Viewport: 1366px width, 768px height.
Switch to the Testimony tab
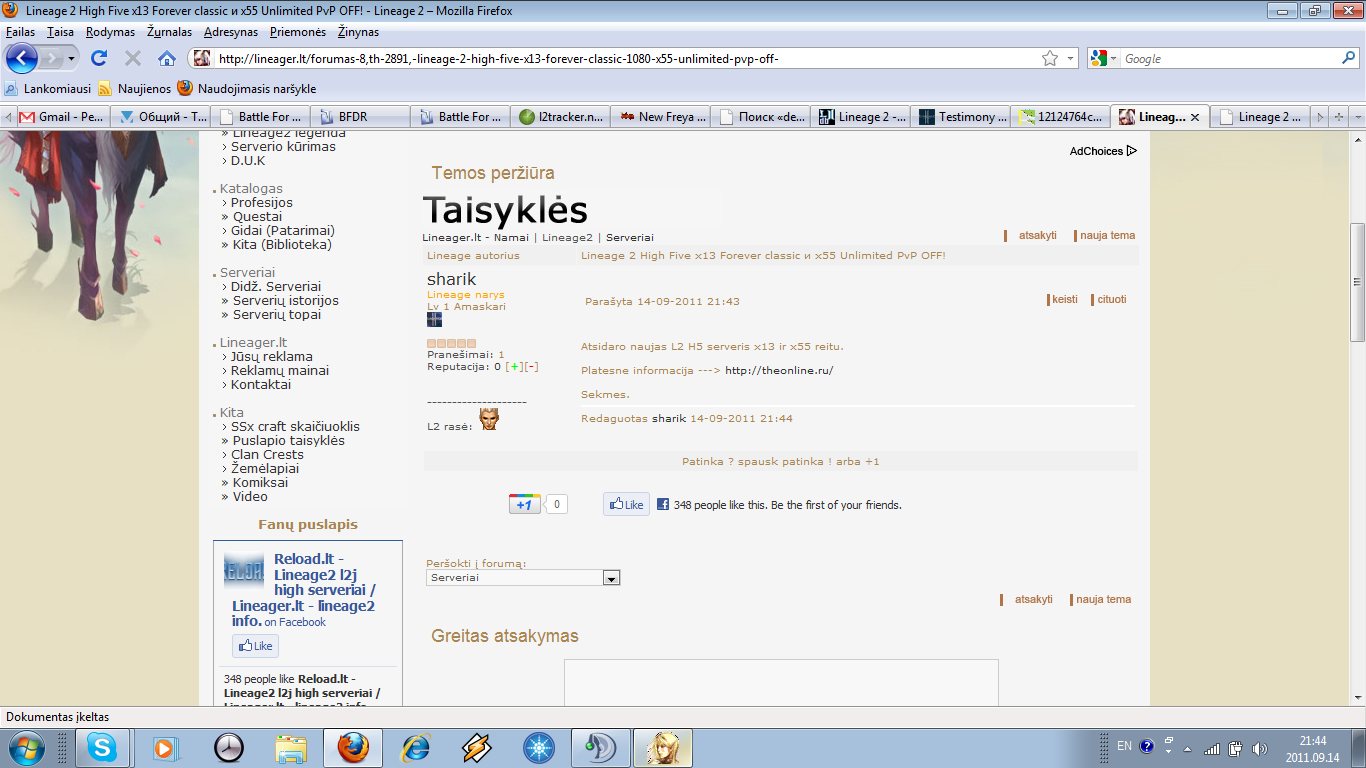[960, 117]
